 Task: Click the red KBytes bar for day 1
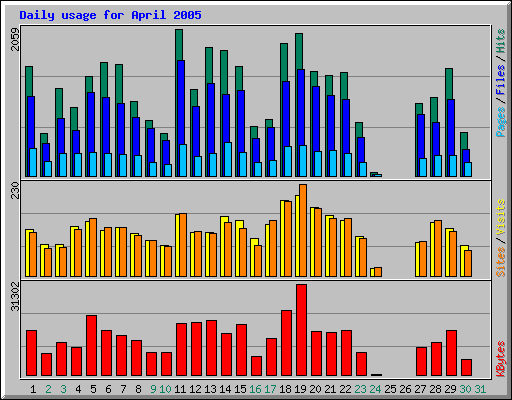(31, 353)
